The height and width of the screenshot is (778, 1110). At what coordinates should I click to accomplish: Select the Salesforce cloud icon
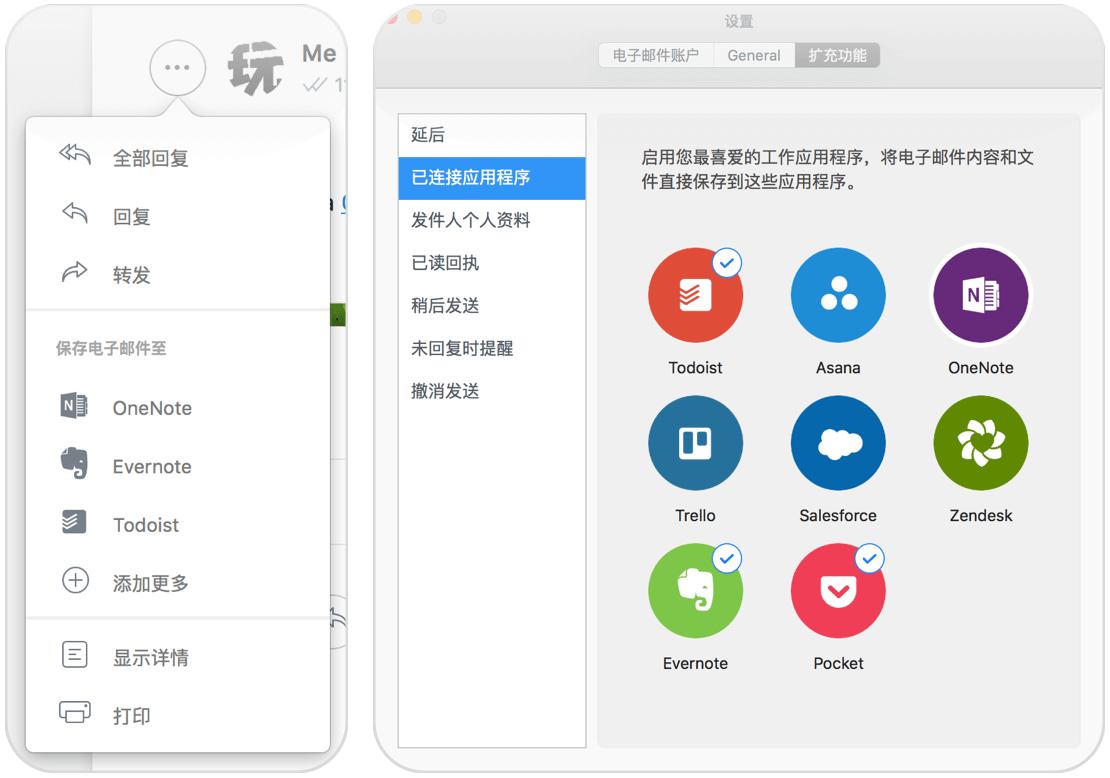[838, 443]
